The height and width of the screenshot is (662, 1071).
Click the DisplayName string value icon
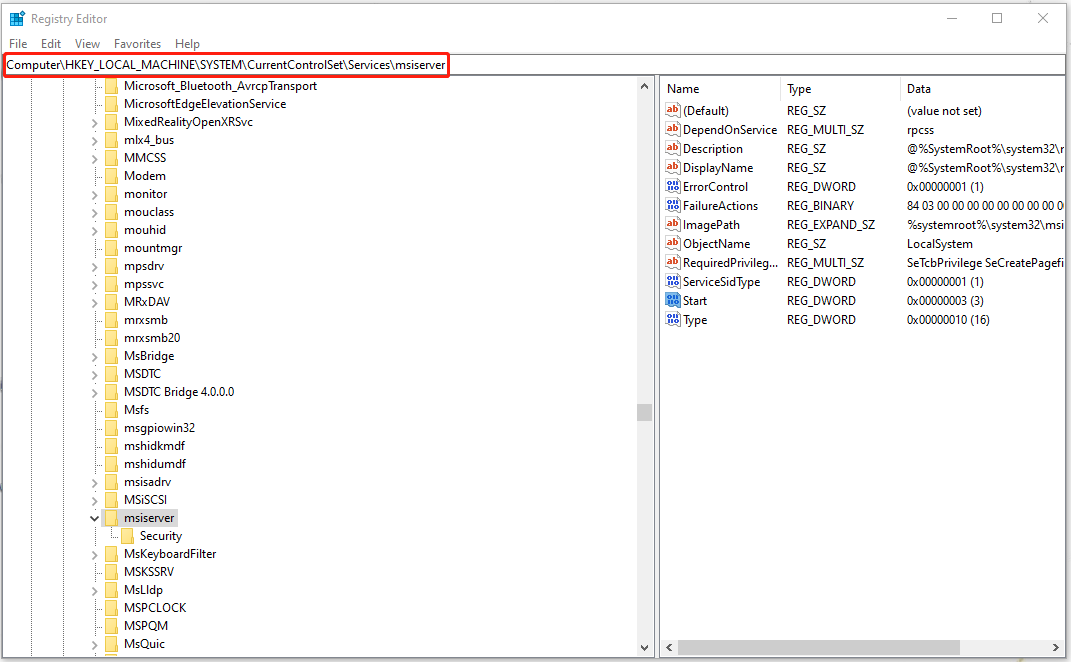click(x=673, y=167)
